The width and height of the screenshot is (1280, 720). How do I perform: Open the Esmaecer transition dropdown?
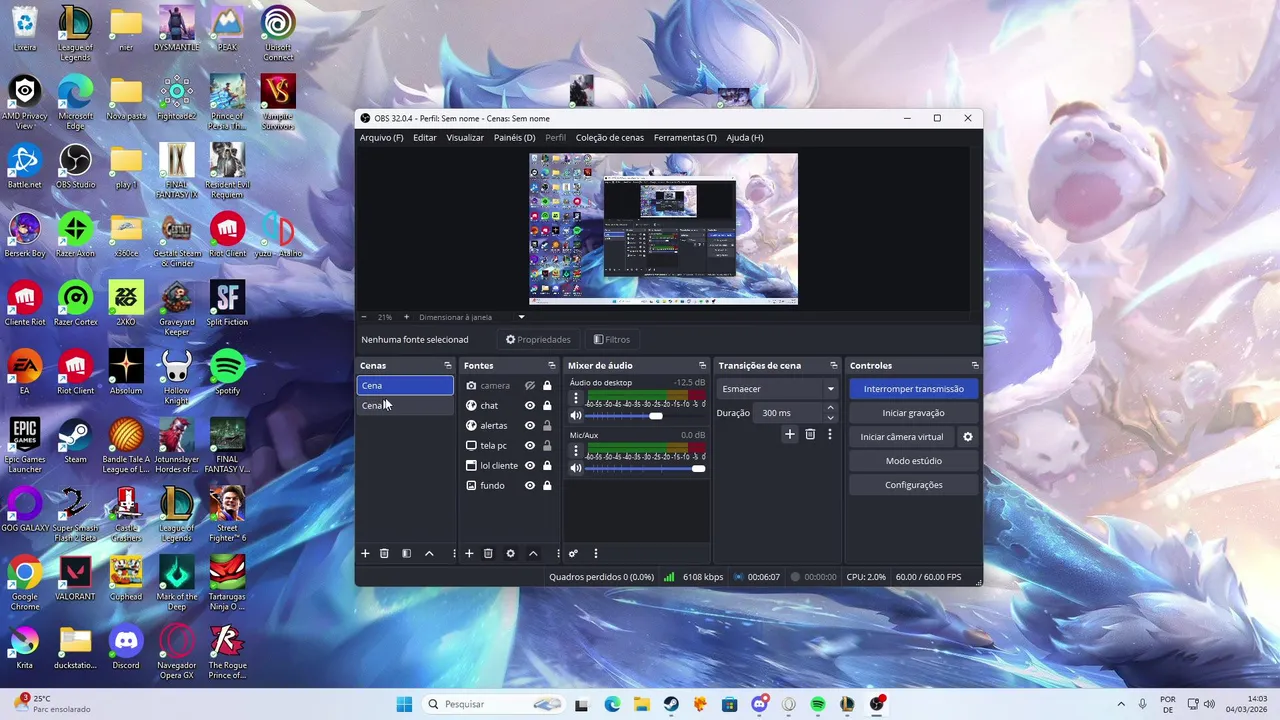[777, 389]
